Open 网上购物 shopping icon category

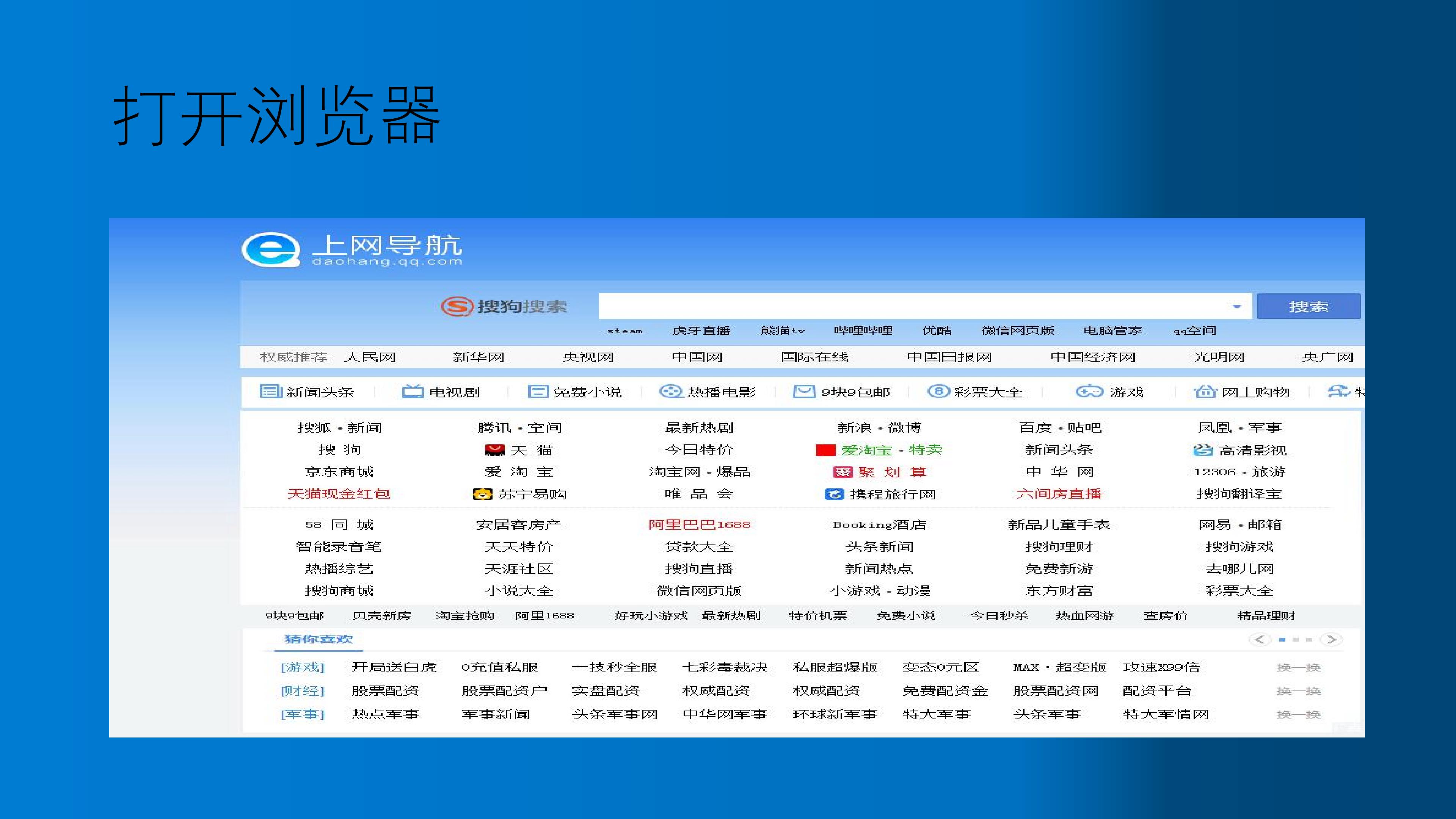click(x=1242, y=392)
